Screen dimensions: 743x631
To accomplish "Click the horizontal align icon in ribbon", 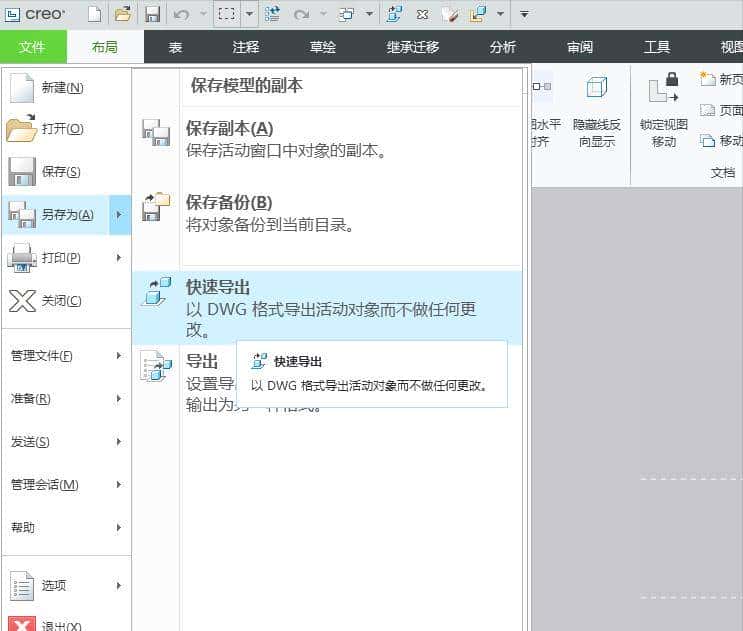I will click(542, 87).
